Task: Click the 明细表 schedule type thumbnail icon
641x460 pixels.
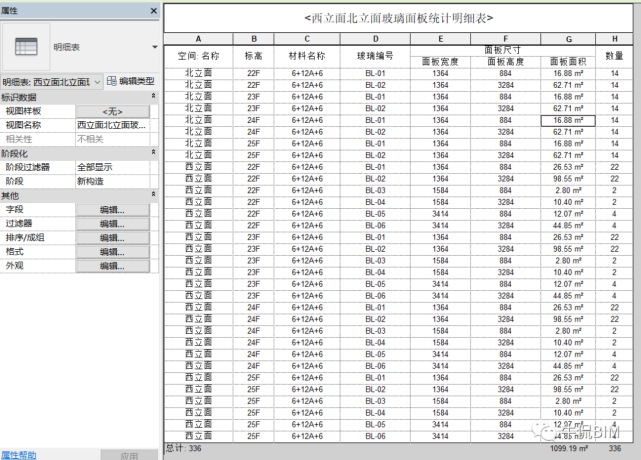Action: (26, 47)
